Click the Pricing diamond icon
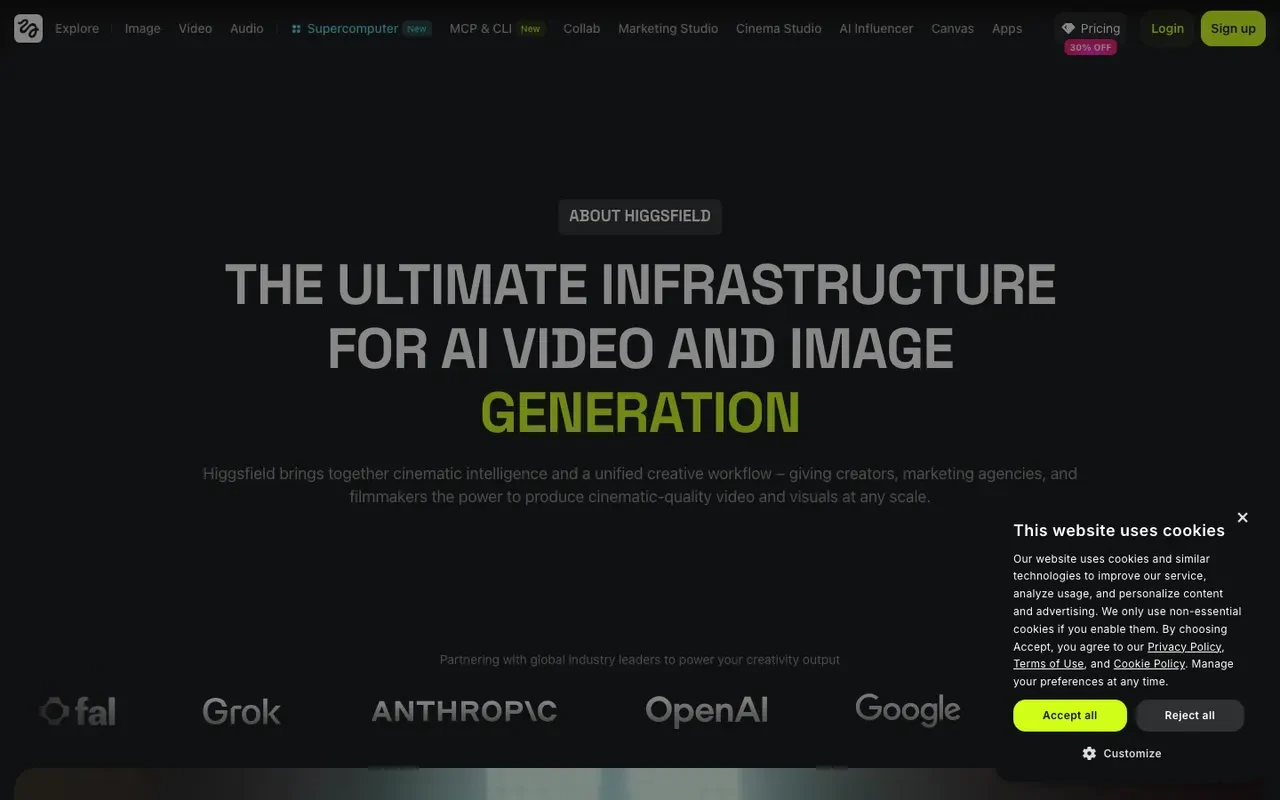 click(x=1068, y=29)
